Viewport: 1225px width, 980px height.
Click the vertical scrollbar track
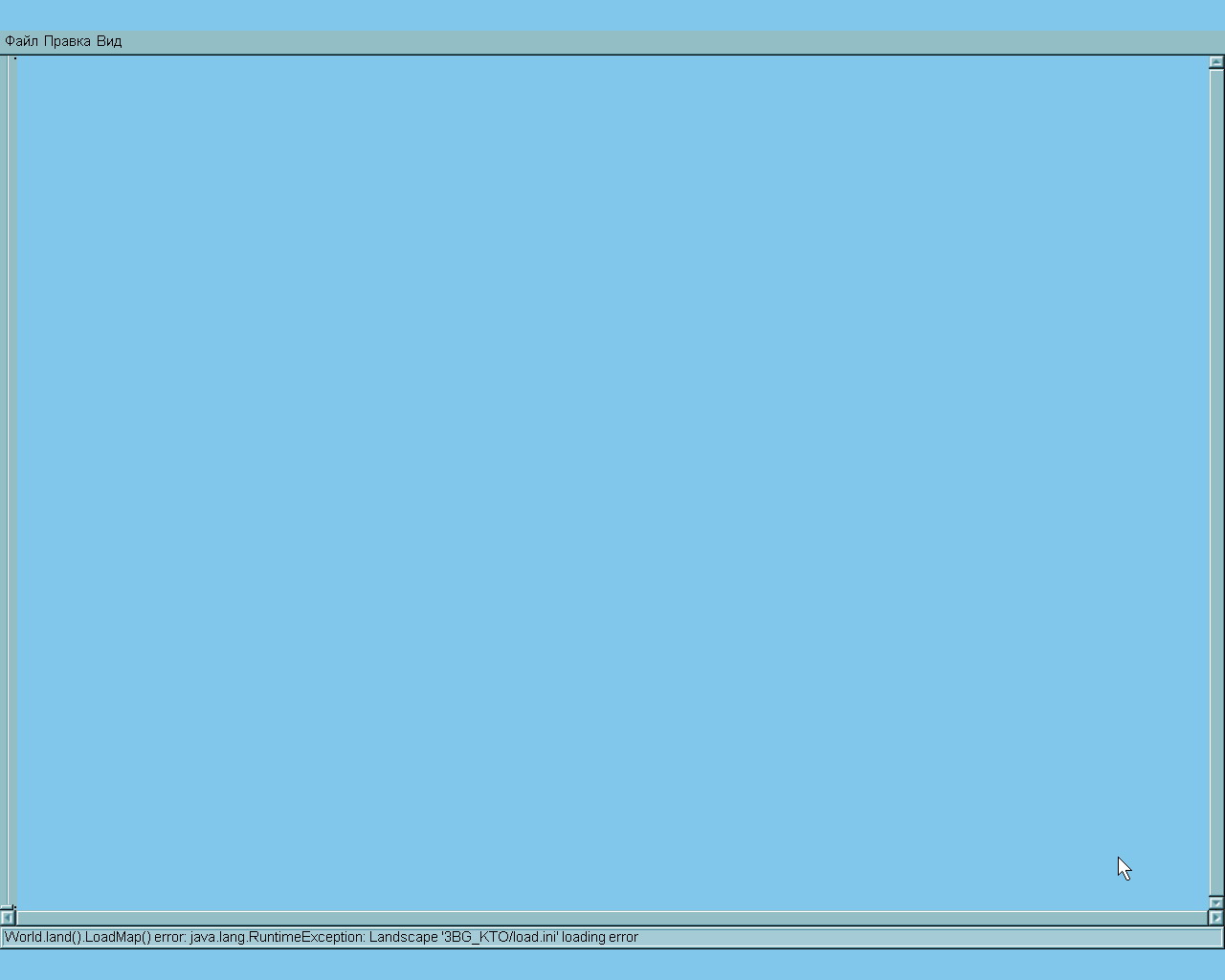1216,482
